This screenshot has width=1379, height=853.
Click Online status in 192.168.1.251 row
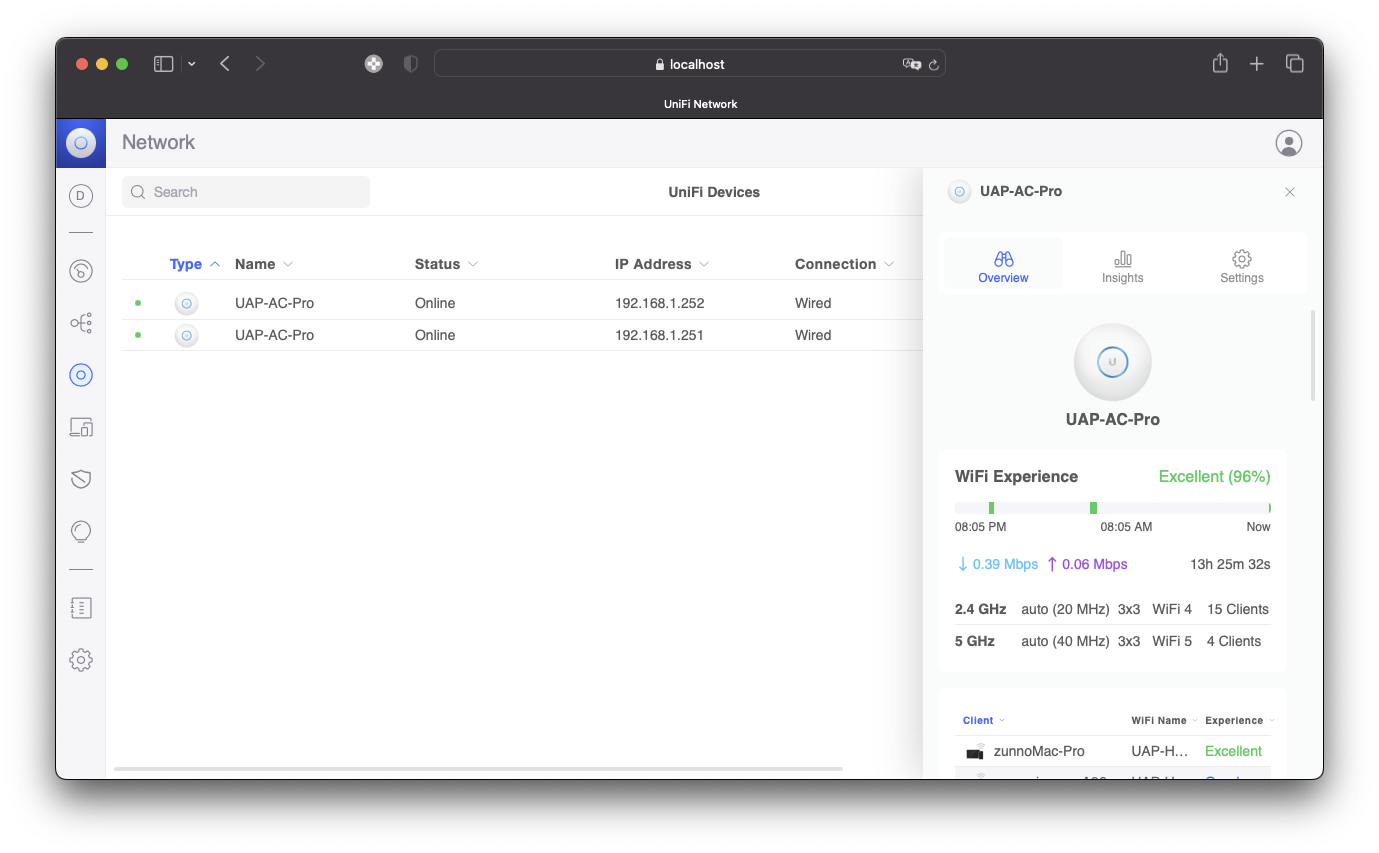435,335
